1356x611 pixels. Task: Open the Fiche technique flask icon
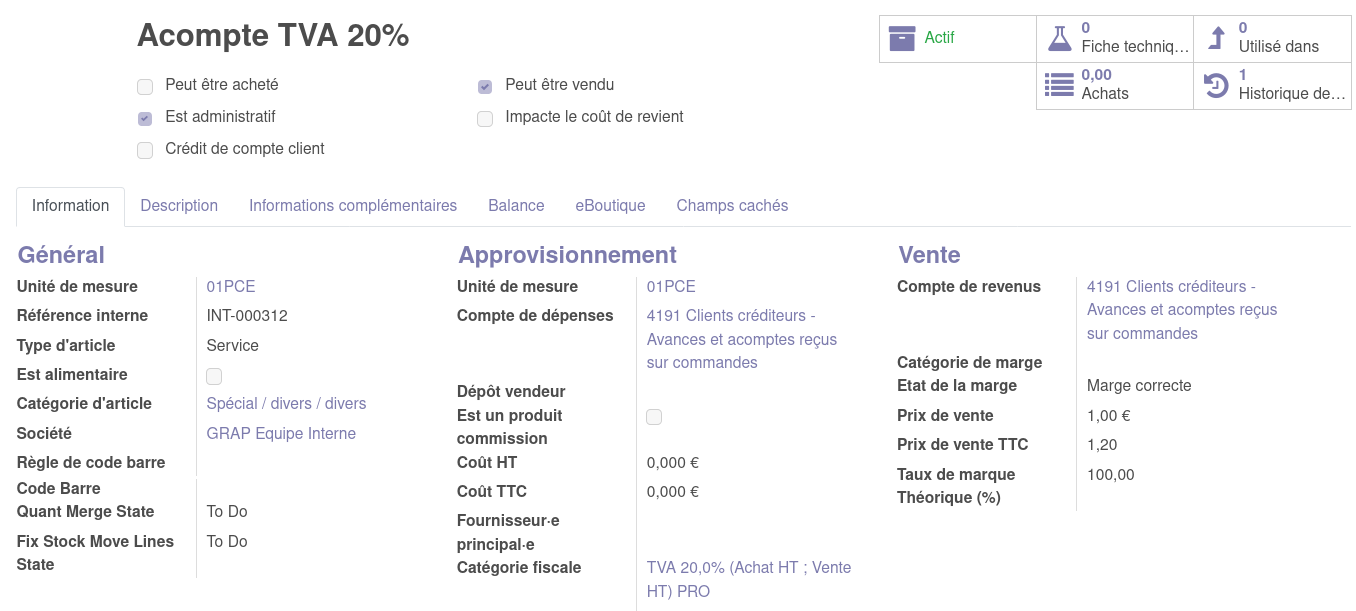tap(1059, 38)
